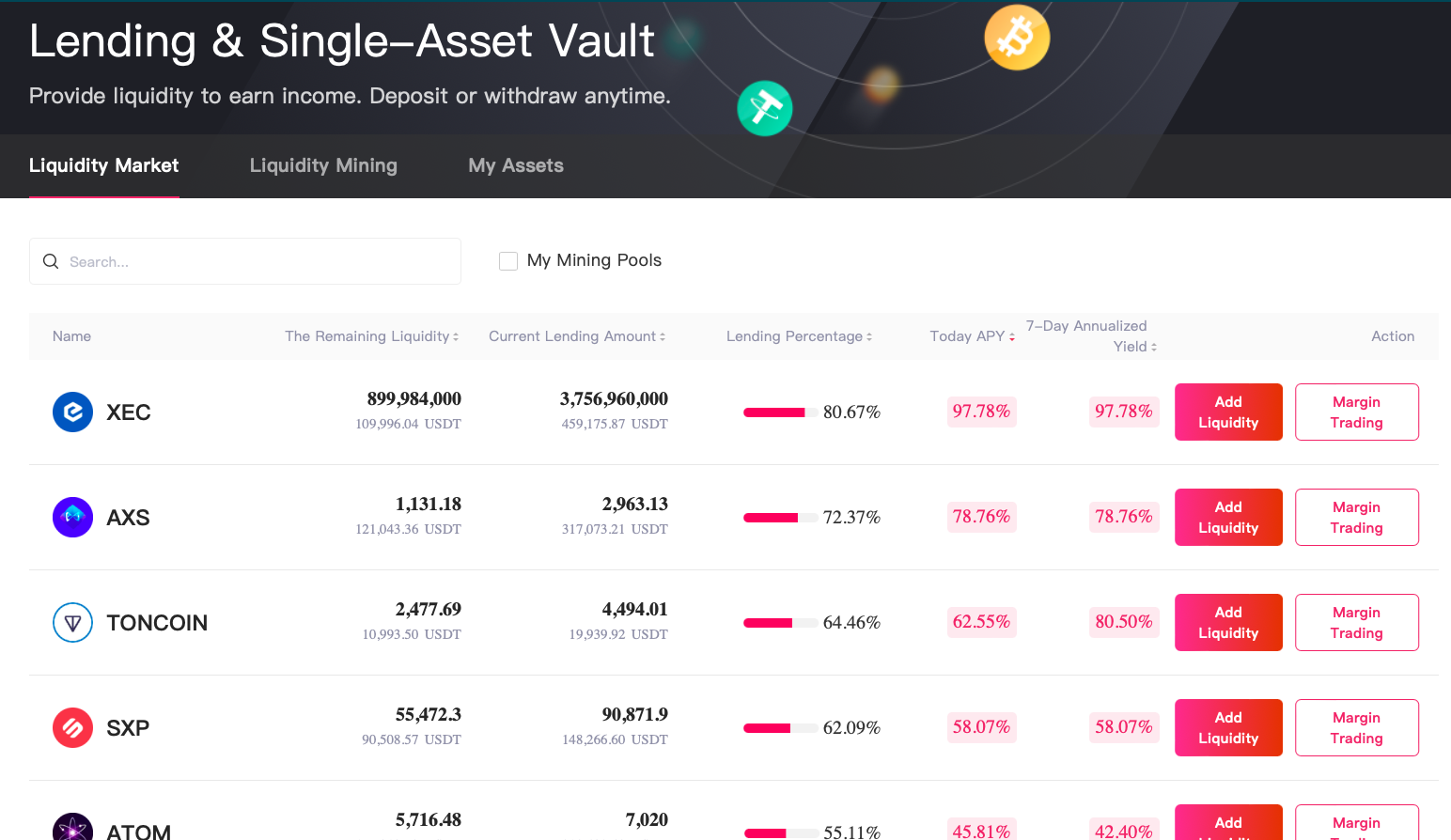Click SXP lending amount 90,871.9 value

coord(634,715)
